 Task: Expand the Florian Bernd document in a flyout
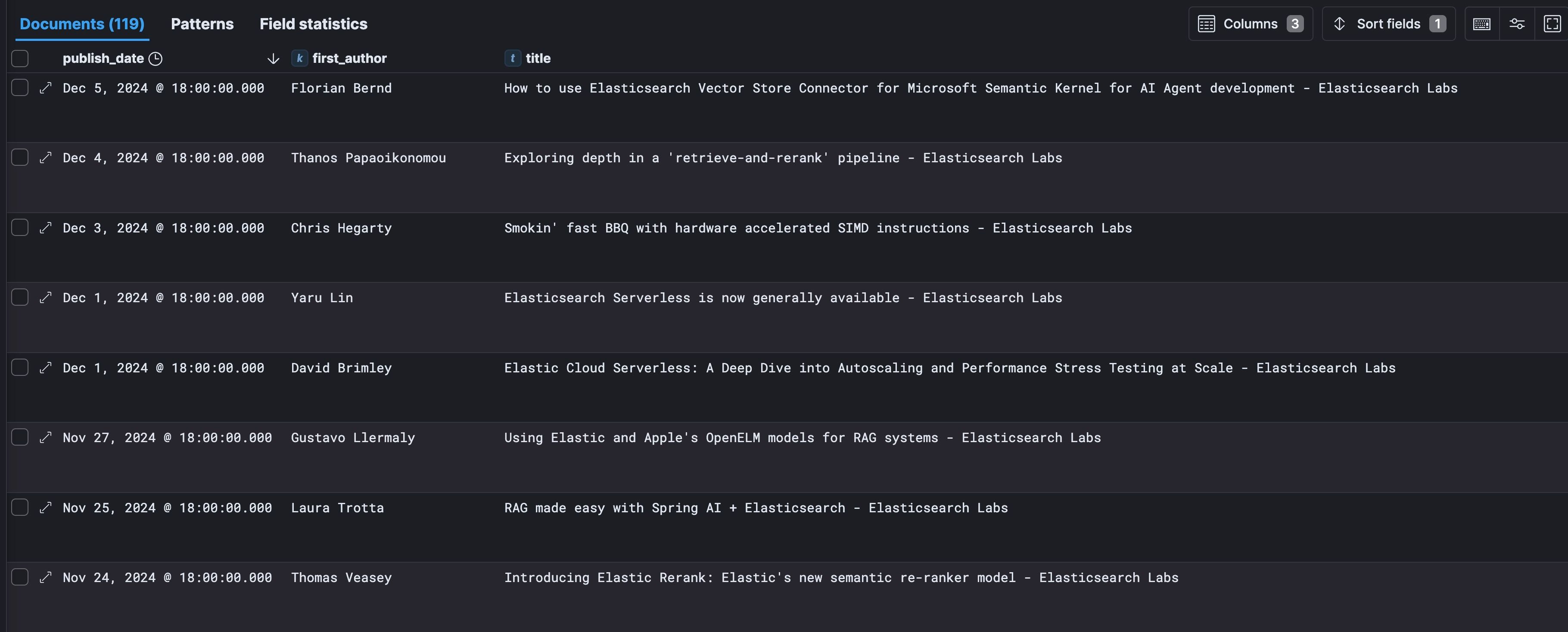[46, 88]
